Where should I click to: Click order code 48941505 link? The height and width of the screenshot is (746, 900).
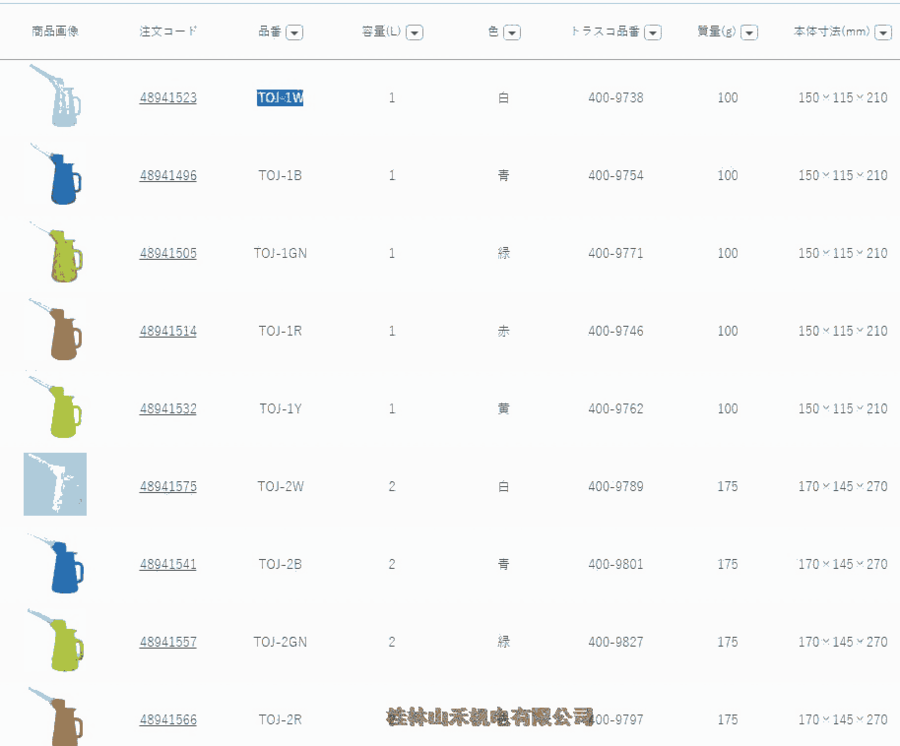[168, 254]
